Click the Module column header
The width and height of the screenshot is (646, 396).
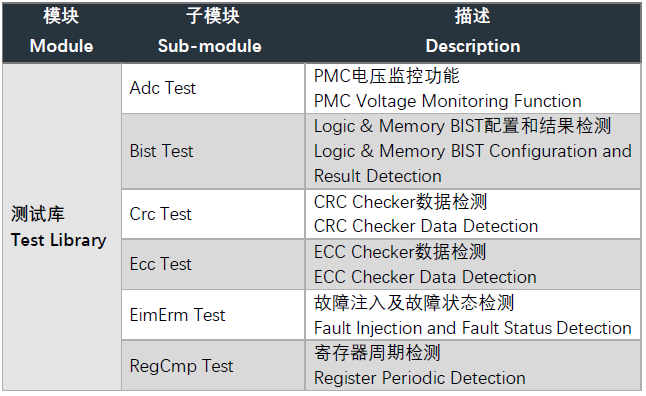click(x=61, y=32)
